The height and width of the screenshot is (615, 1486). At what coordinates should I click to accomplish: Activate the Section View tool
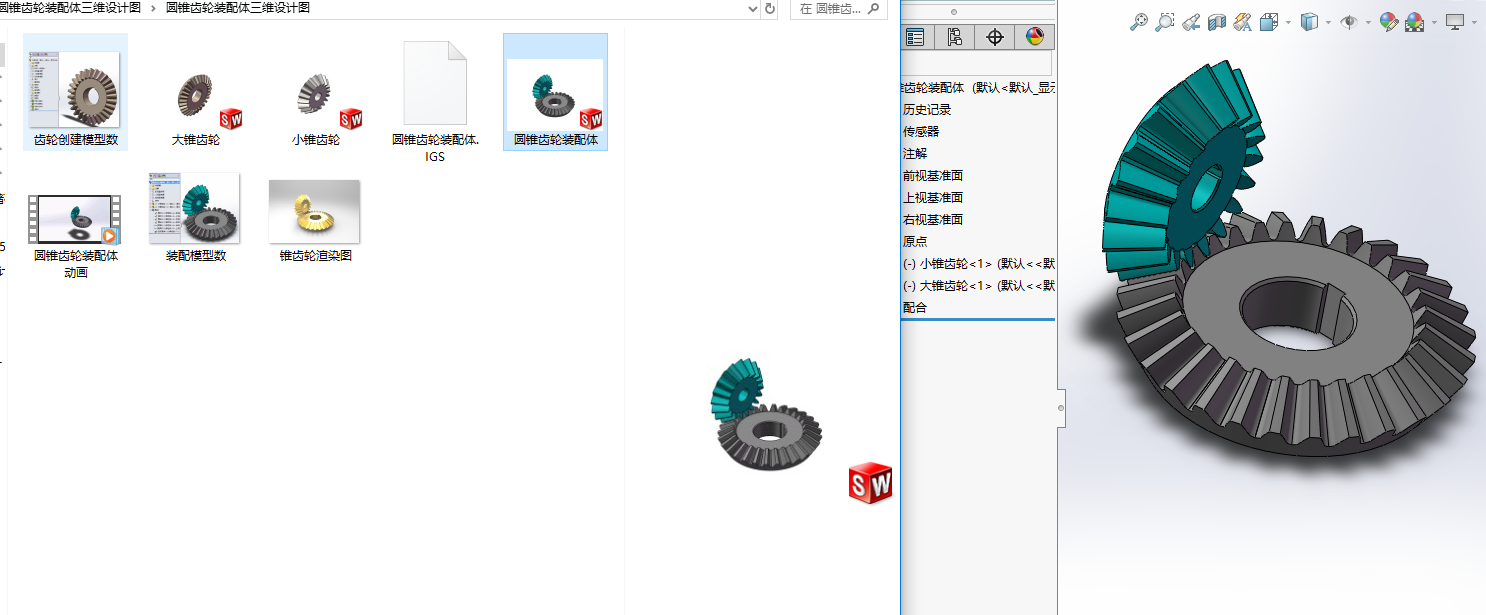pos(1217,21)
